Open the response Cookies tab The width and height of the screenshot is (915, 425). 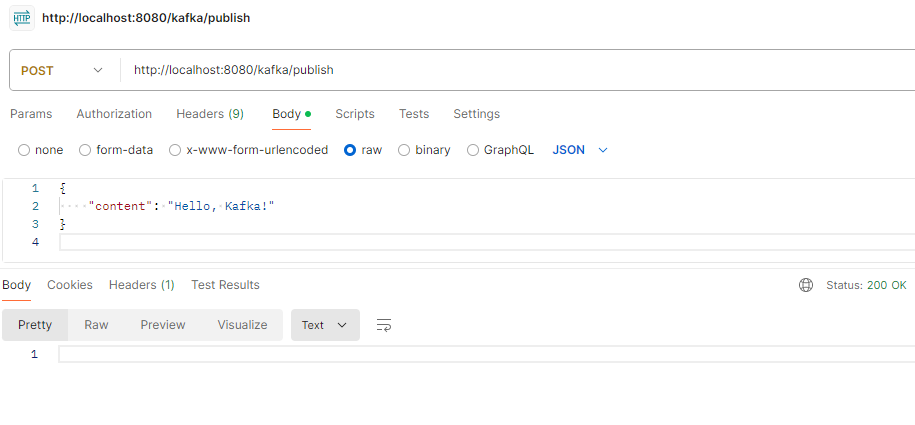click(x=70, y=285)
